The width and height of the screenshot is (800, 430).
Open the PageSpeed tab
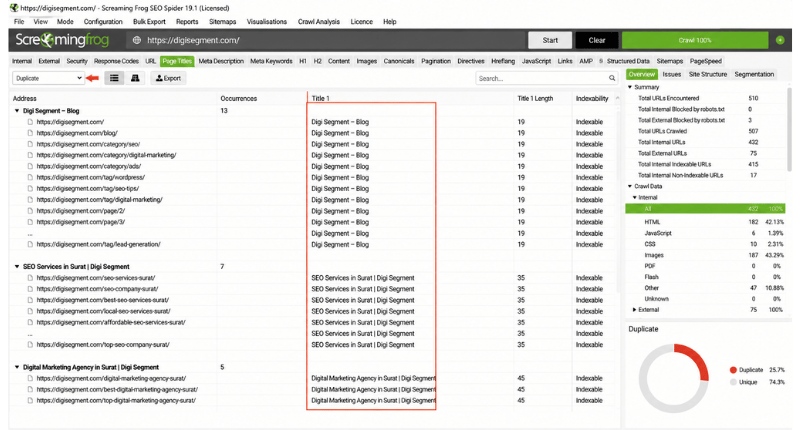point(706,61)
